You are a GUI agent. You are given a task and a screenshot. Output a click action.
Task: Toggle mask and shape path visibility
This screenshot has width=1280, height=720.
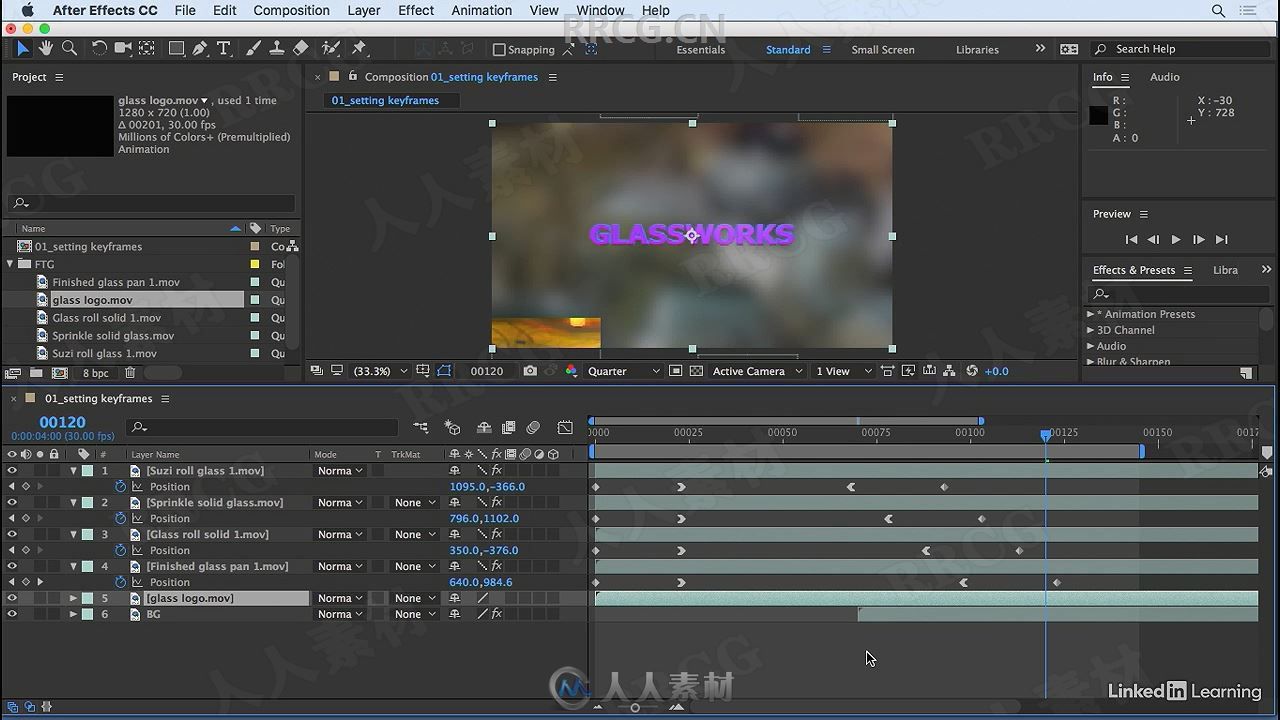[x=445, y=371]
